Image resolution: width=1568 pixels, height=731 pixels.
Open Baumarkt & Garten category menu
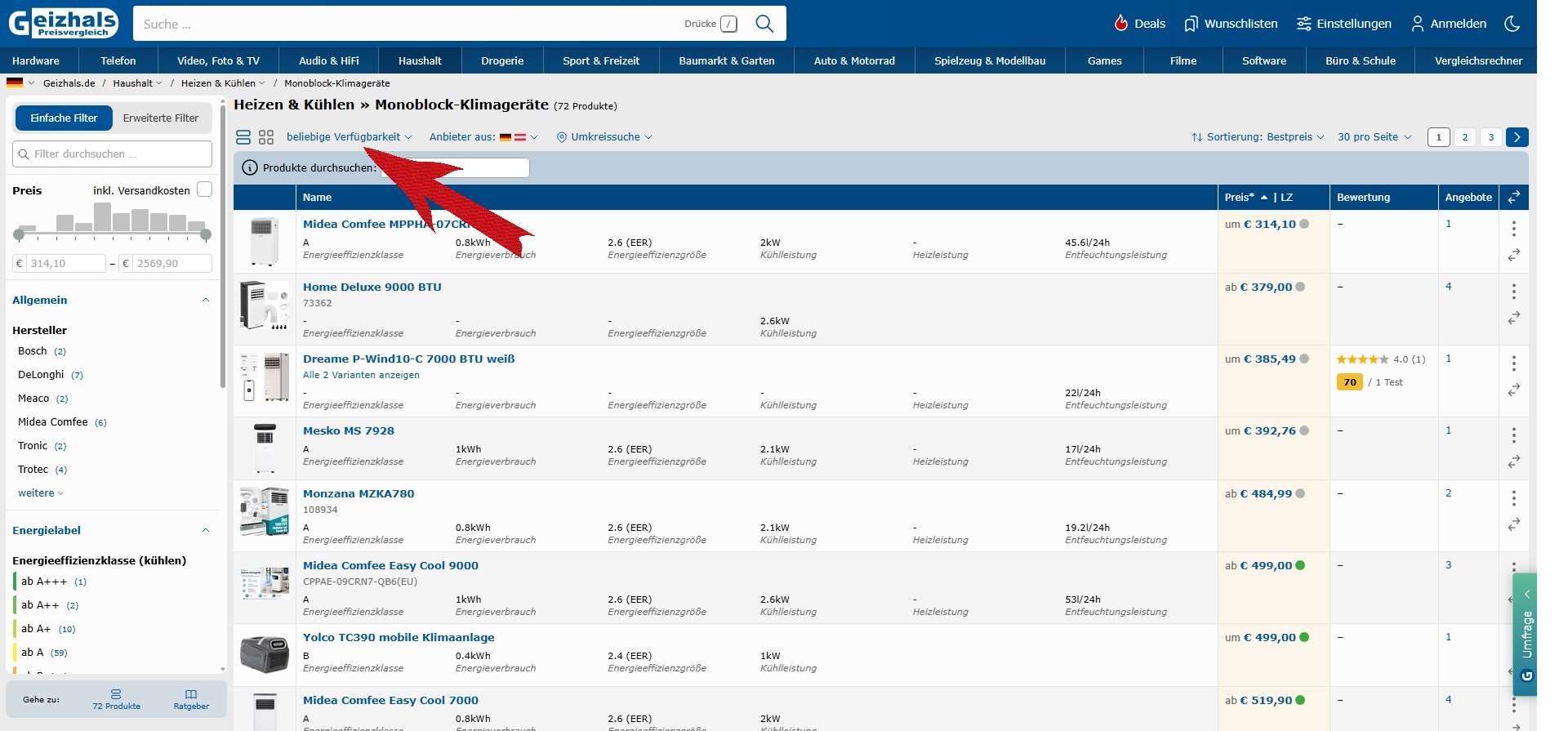(x=727, y=60)
